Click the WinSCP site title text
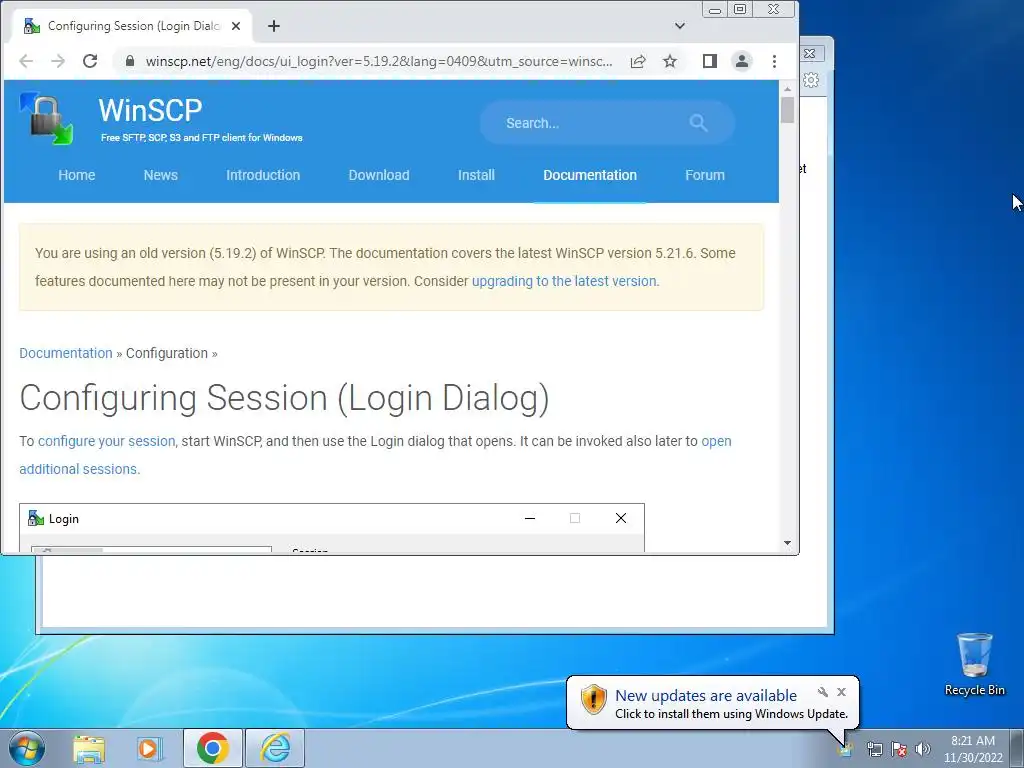 [x=150, y=110]
